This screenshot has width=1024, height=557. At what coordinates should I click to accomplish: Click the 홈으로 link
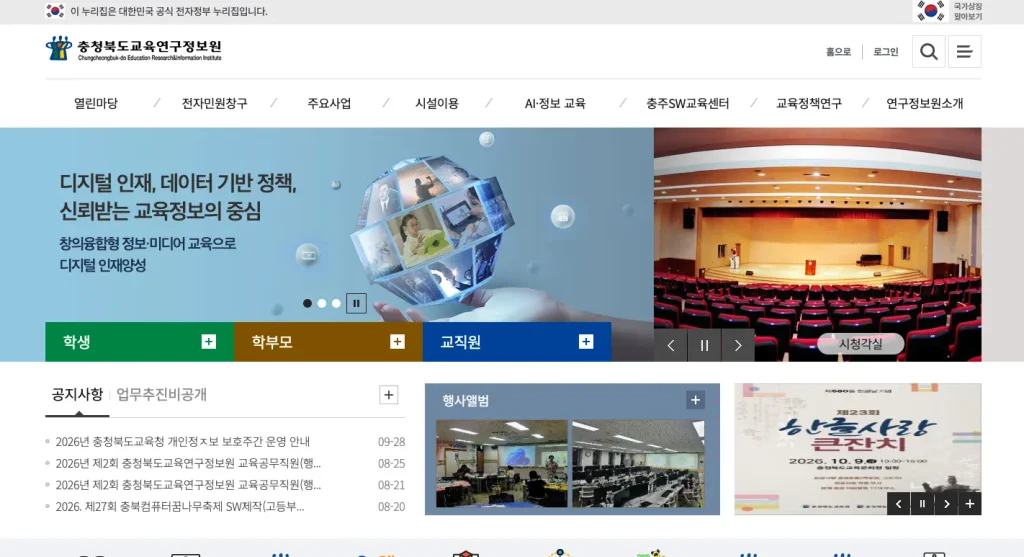click(839, 52)
